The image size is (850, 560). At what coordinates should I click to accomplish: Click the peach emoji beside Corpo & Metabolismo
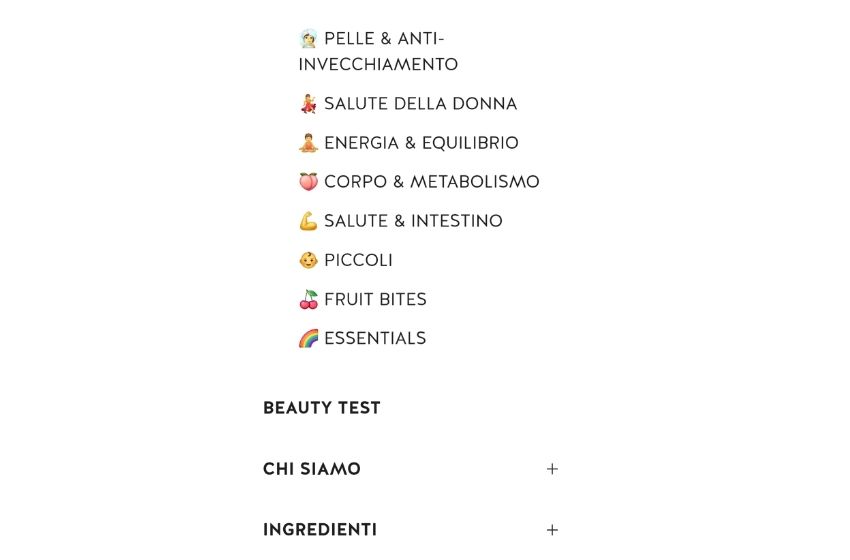pyautogui.click(x=308, y=182)
